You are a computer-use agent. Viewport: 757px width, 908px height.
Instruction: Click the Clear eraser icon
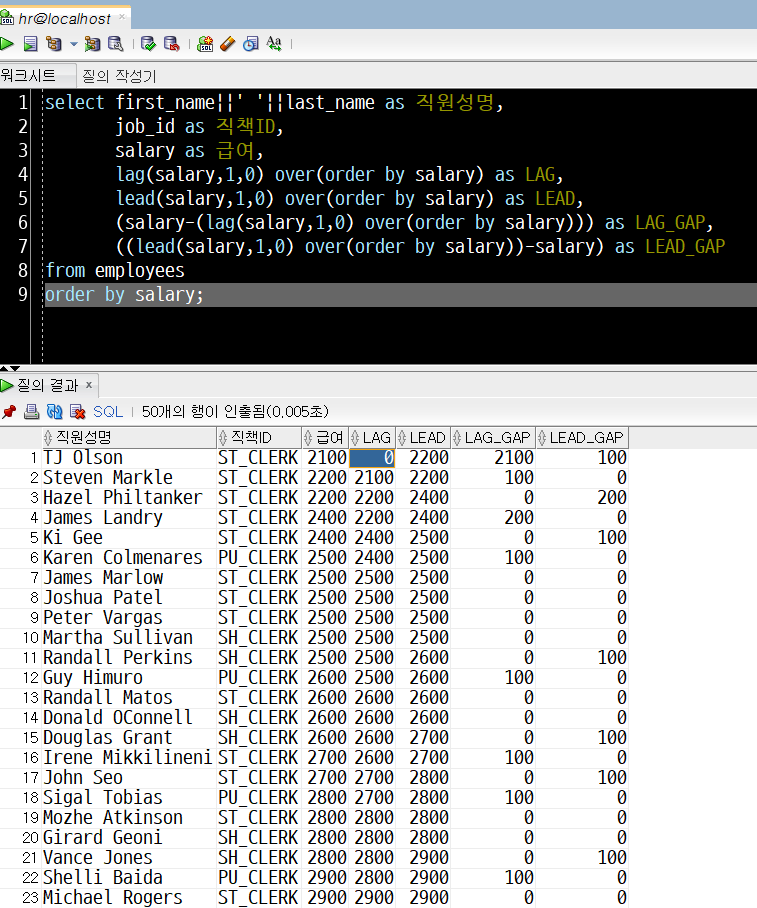[228, 43]
